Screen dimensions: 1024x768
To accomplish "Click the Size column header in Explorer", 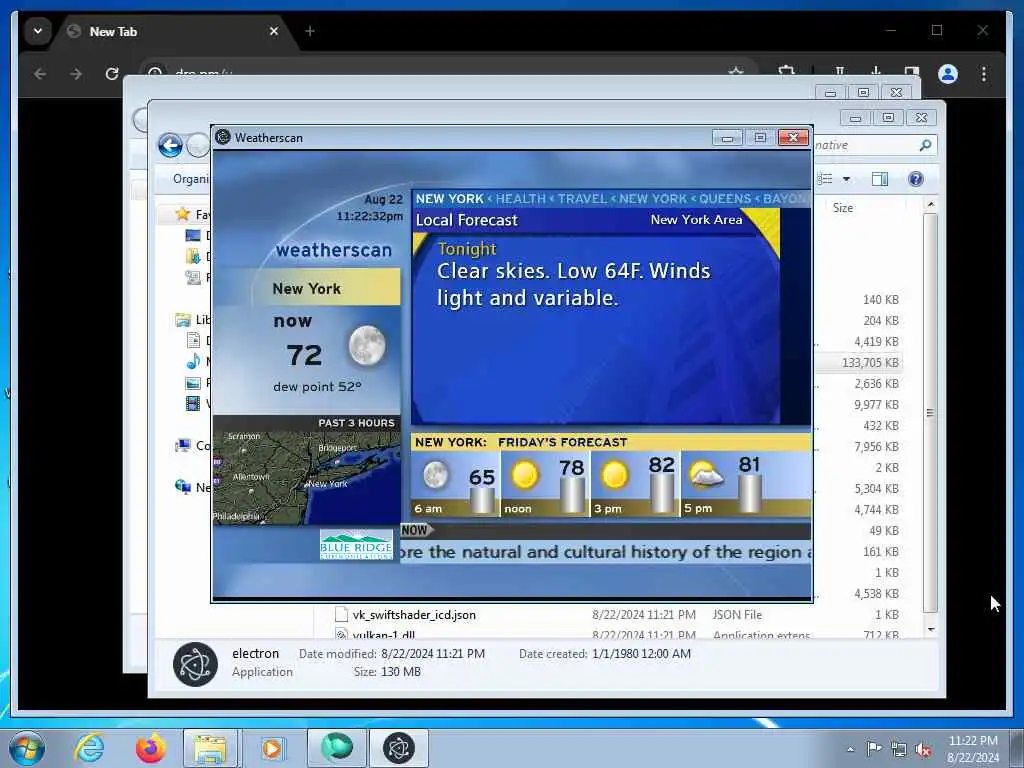I will click(842, 208).
